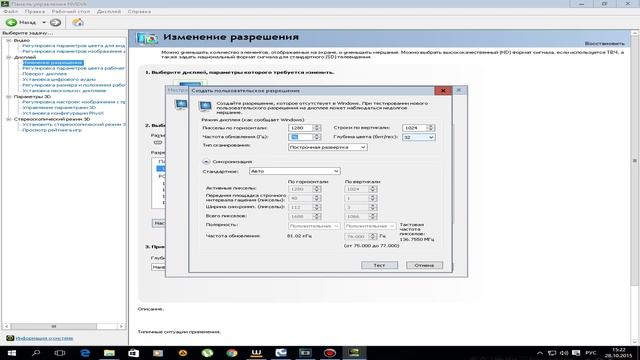
Task: Open Информация о системе link
Action: 44,338
